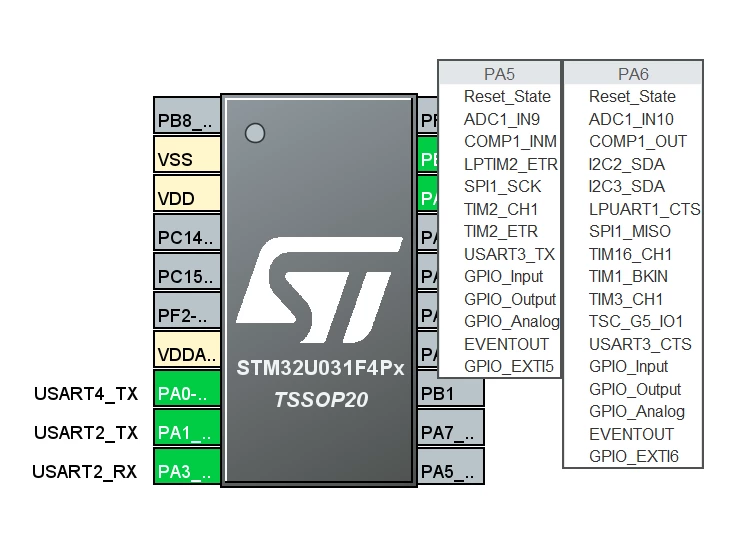Viewport: 731px width, 545px height.
Task: Choose LPUART1_CTS in the PA6 menu
Action: click(x=633, y=209)
